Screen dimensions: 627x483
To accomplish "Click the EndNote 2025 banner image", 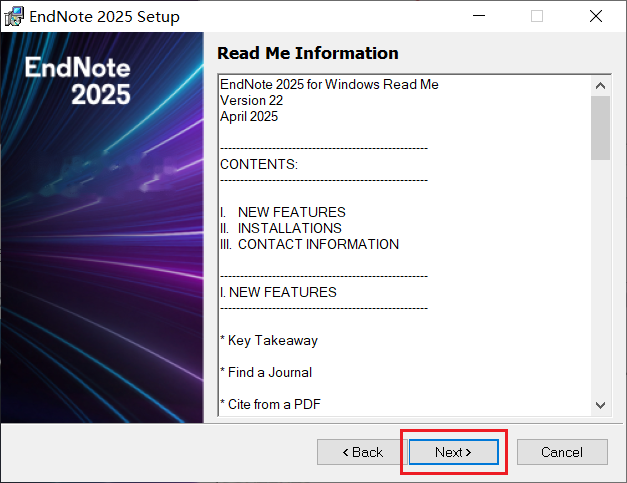I will (x=102, y=228).
